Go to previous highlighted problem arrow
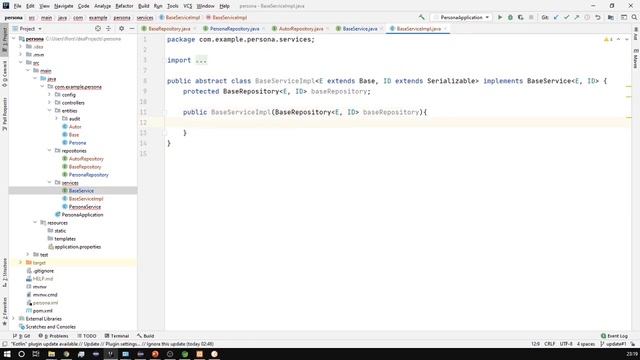 pos(618,40)
